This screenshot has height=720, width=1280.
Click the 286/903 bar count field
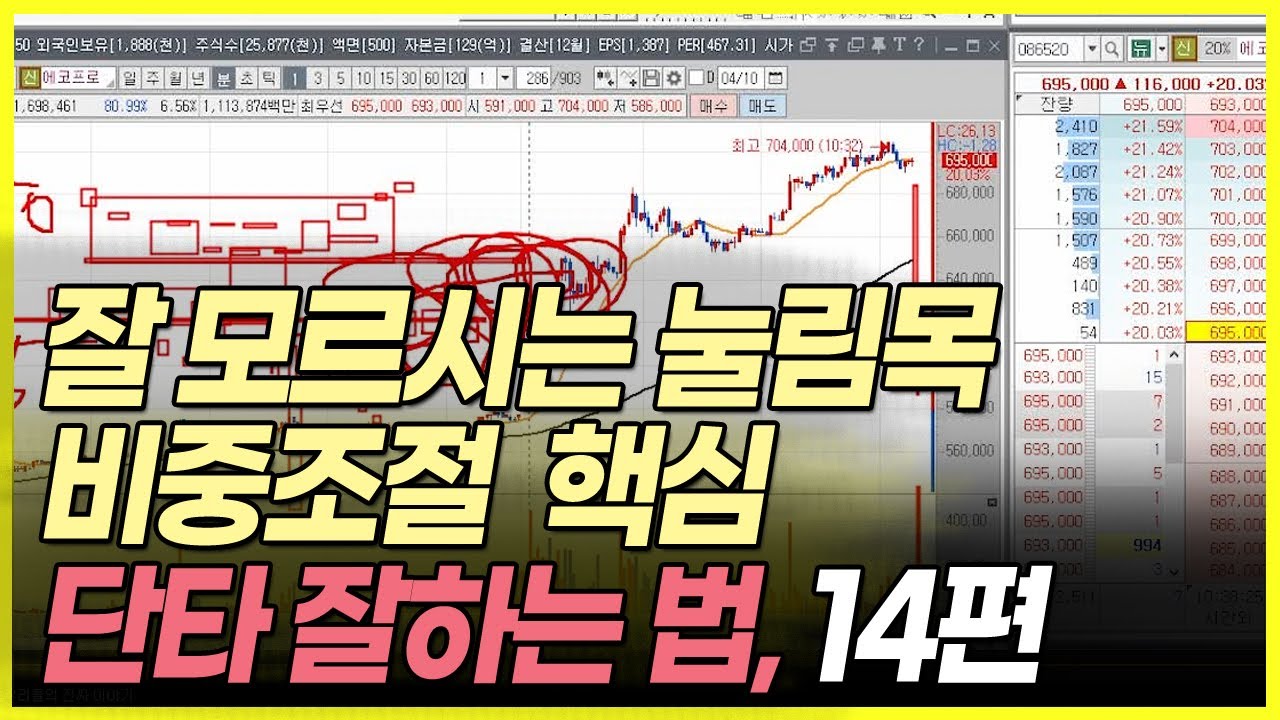(x=550, y=79)
